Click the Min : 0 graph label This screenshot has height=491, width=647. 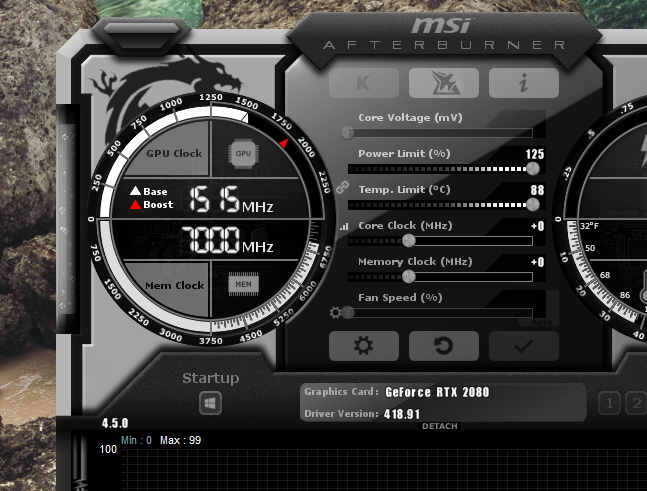(136, 440)
